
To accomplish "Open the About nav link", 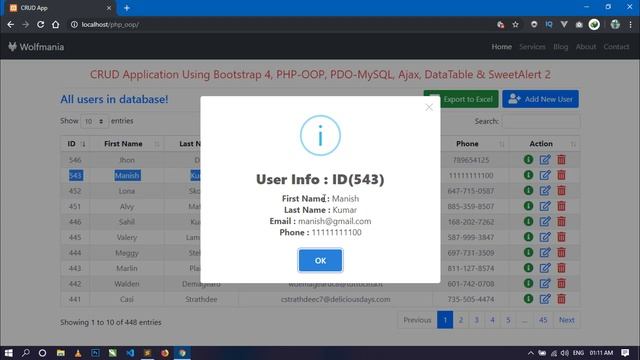I will [x=586, y=47].
